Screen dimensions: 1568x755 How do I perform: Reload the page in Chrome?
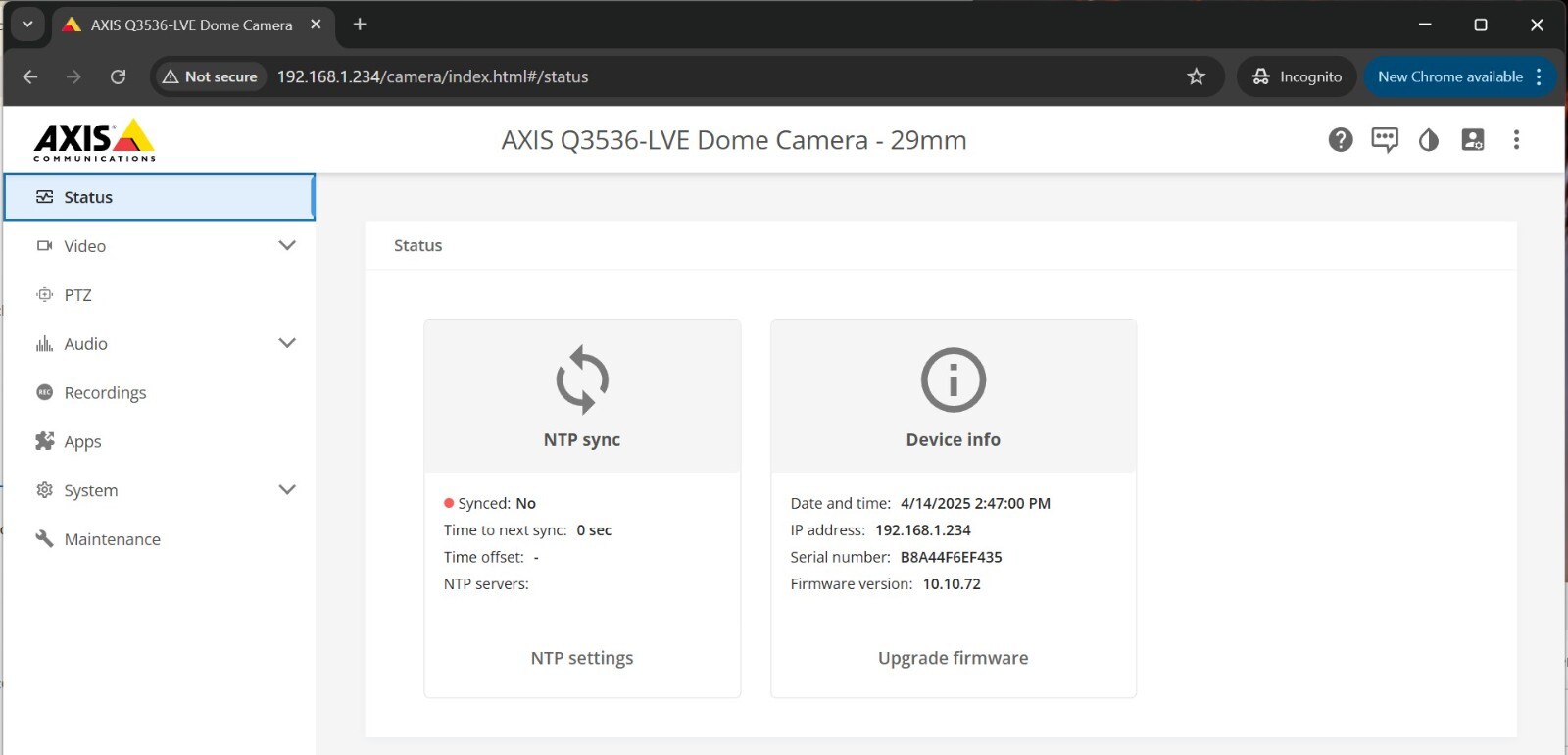click(118, 76)
